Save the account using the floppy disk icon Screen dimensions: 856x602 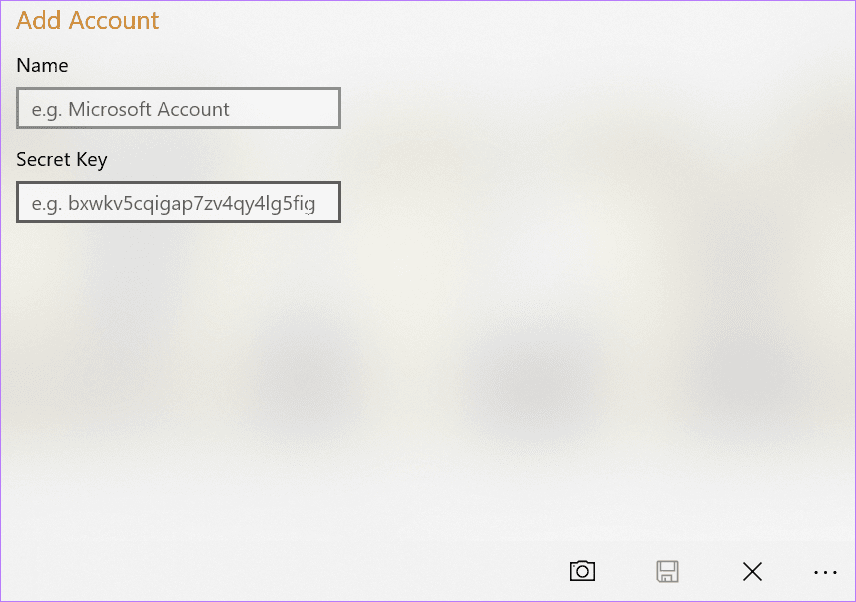point(667,571)
